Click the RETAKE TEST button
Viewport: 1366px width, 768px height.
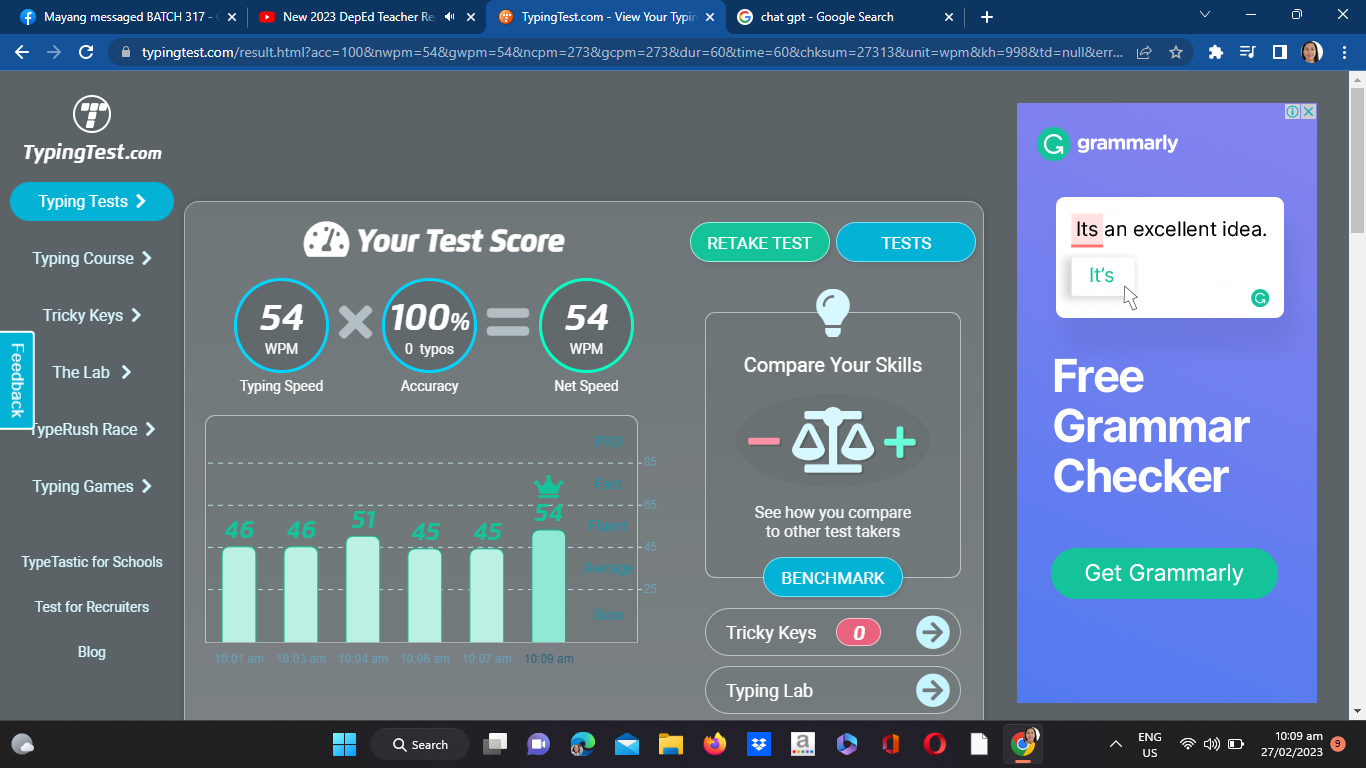click(760, 242)
